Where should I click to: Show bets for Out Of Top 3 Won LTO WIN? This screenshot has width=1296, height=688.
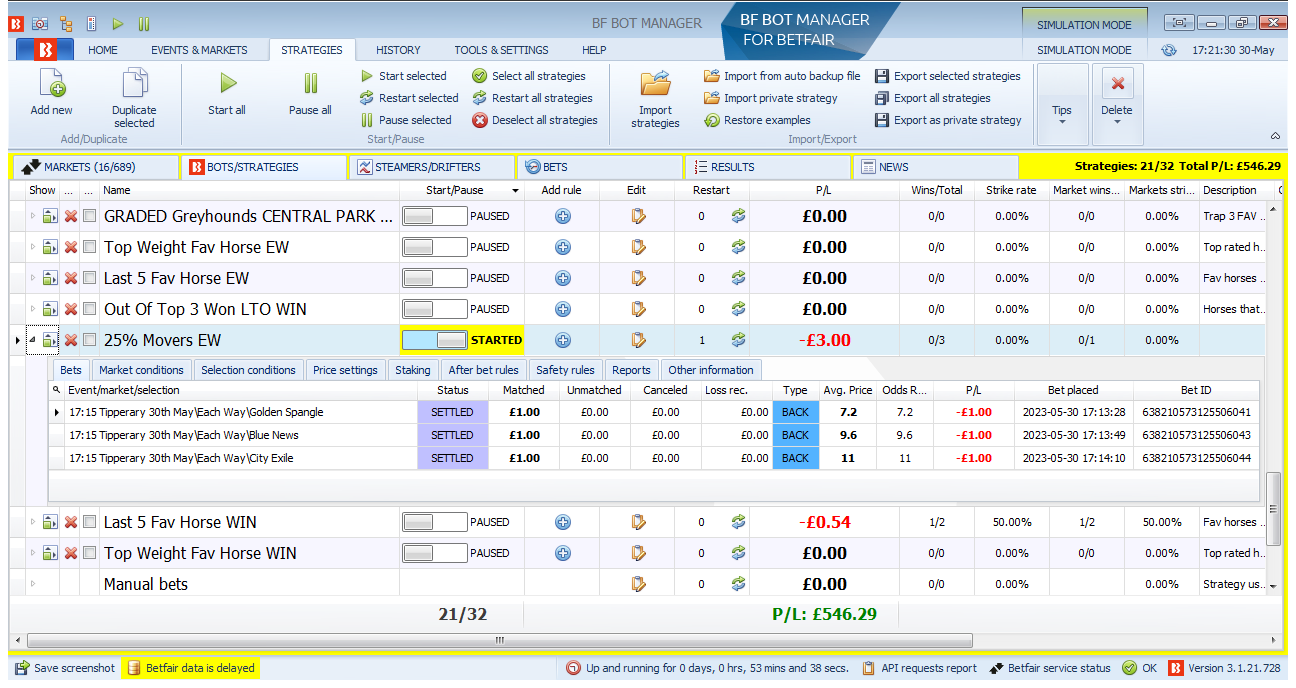pyautogui.click(x=50, y=309)
